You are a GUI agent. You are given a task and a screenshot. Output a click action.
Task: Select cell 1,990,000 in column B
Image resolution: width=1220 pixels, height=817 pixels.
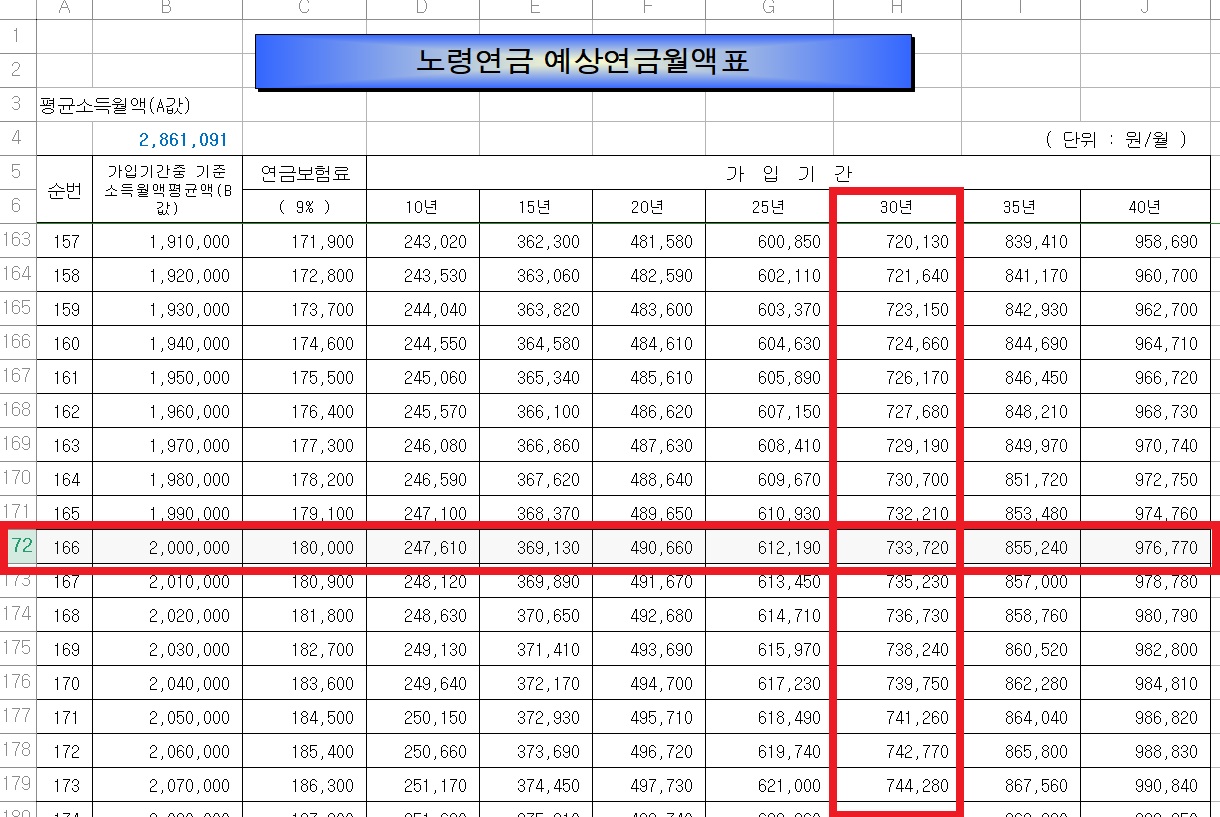pyautogui.click(x=167, y=513)
